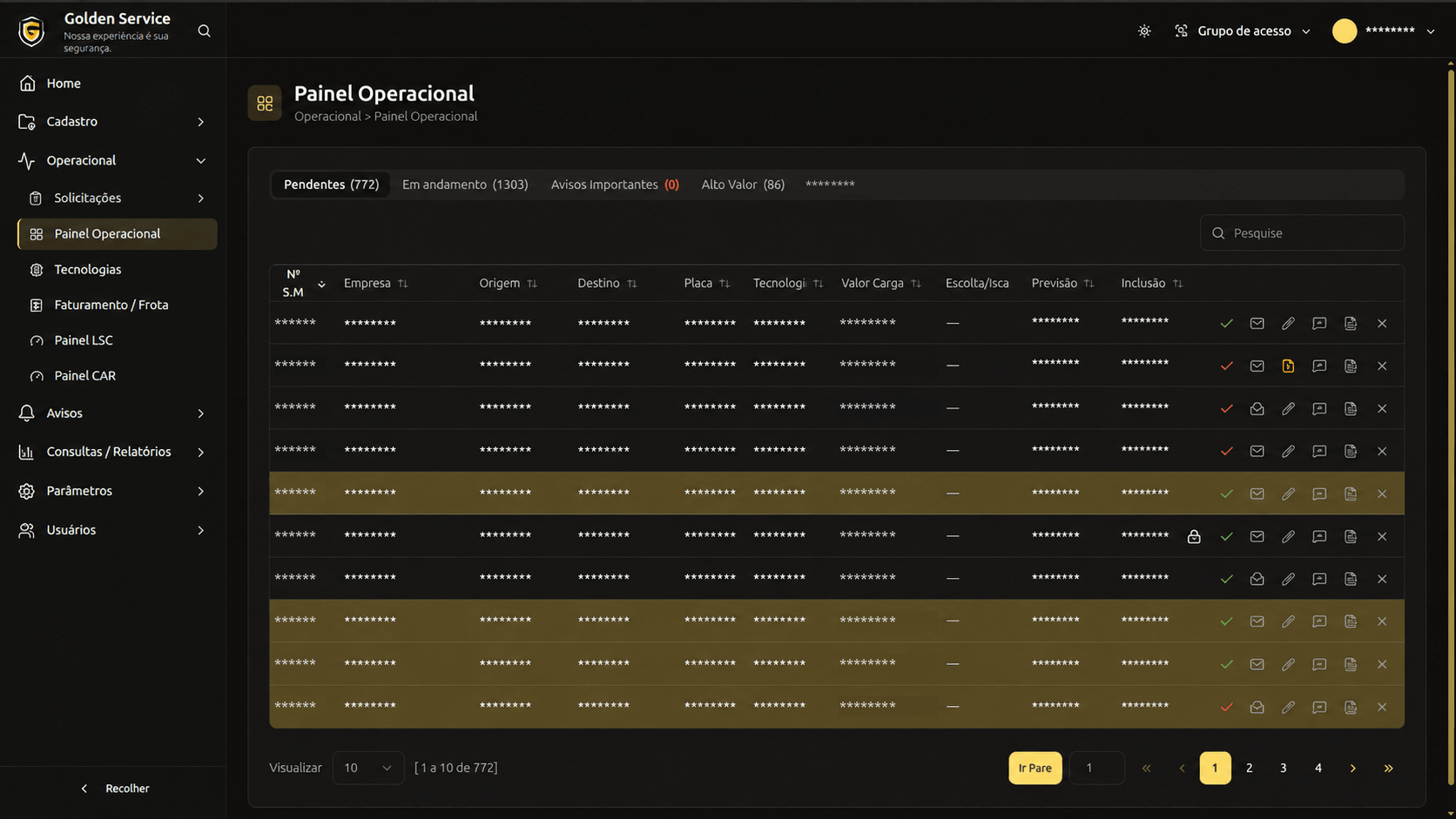Sort by the Origem column sort icon
The width and height of the screenshot is (1456, 819).
pos(532,284)
